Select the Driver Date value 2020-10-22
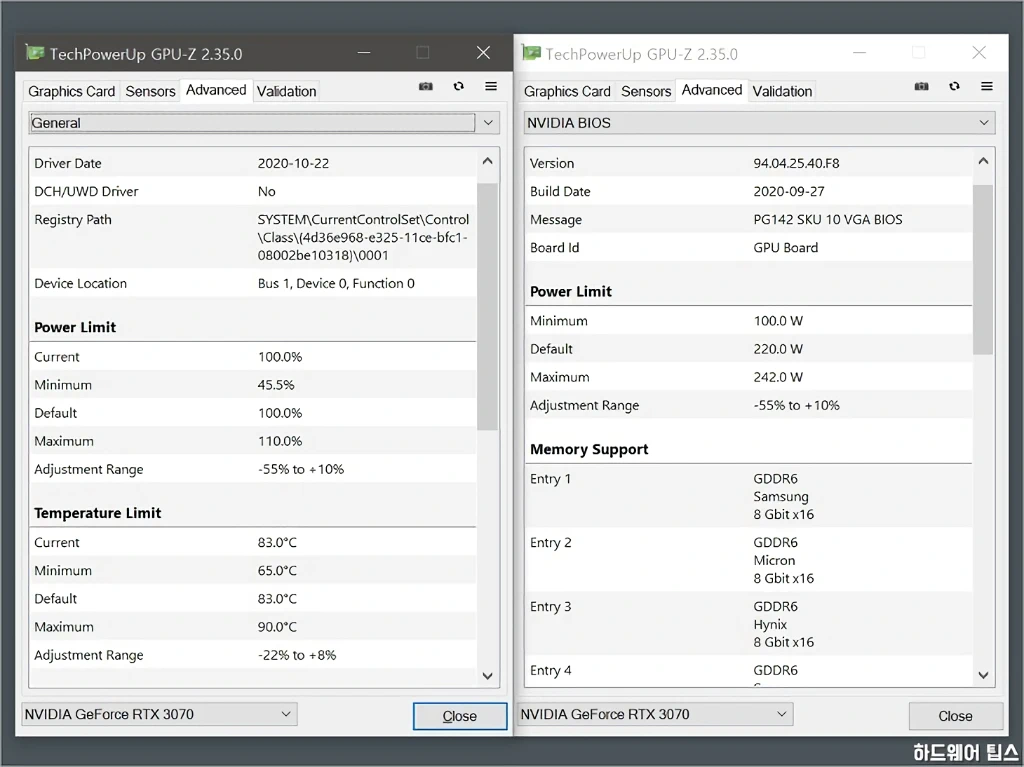Image resolution: width=1024 pixels, height=767 pixels. 293,163
